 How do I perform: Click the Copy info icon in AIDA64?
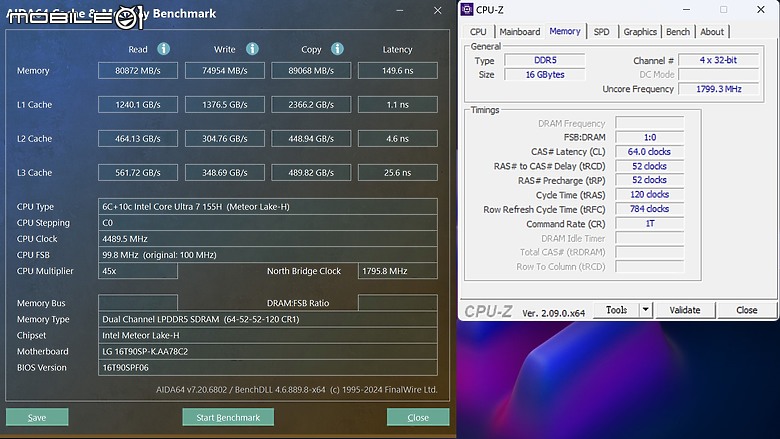pos(337,49)
